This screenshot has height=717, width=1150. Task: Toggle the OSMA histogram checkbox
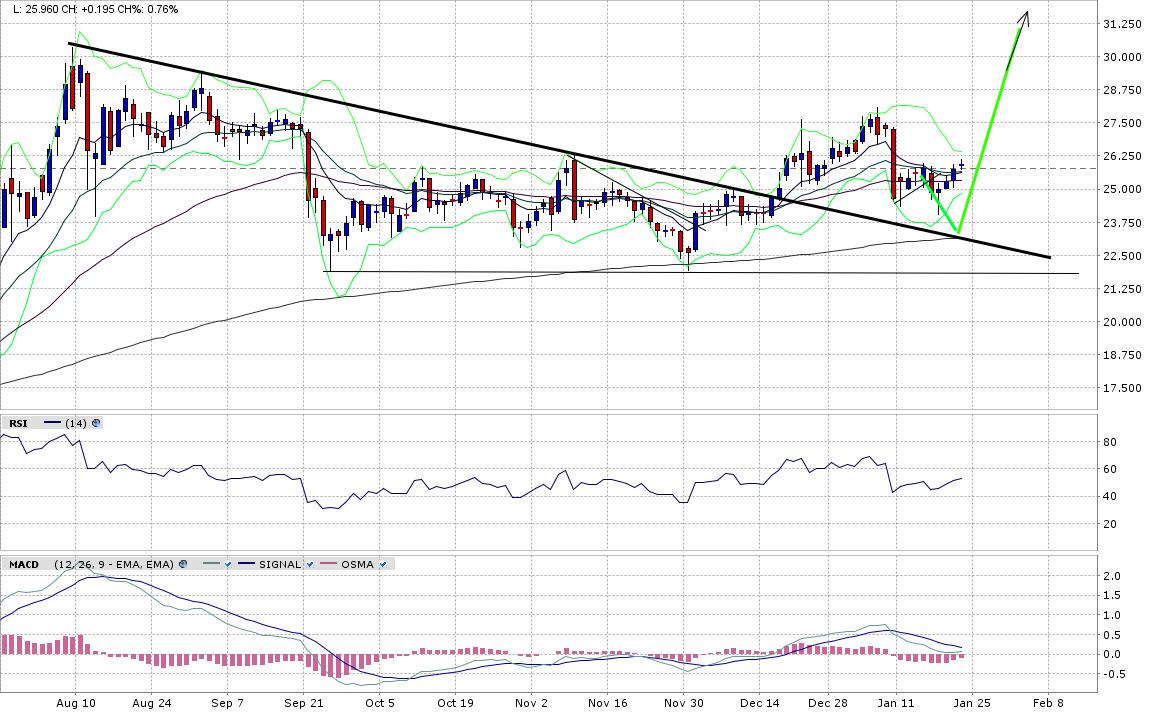383,565
